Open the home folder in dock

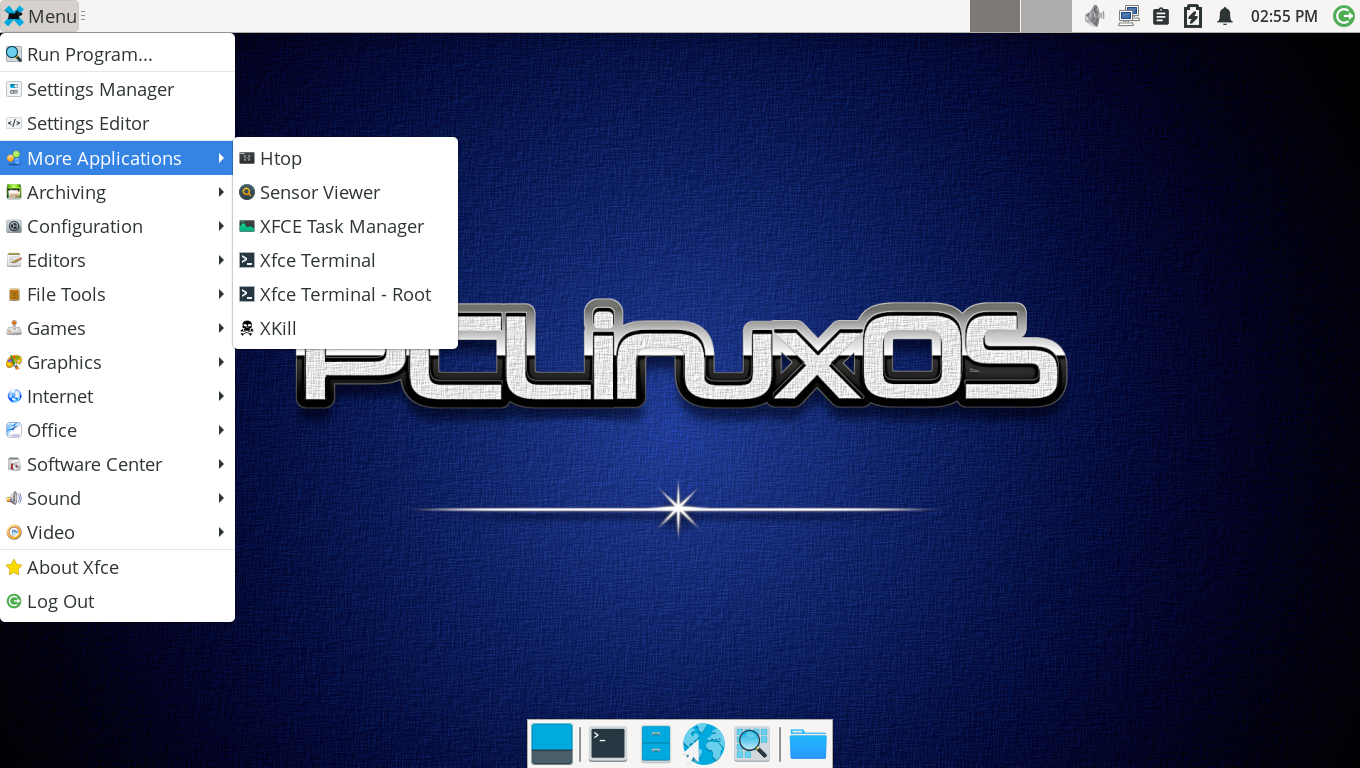[x=808, y=744]
